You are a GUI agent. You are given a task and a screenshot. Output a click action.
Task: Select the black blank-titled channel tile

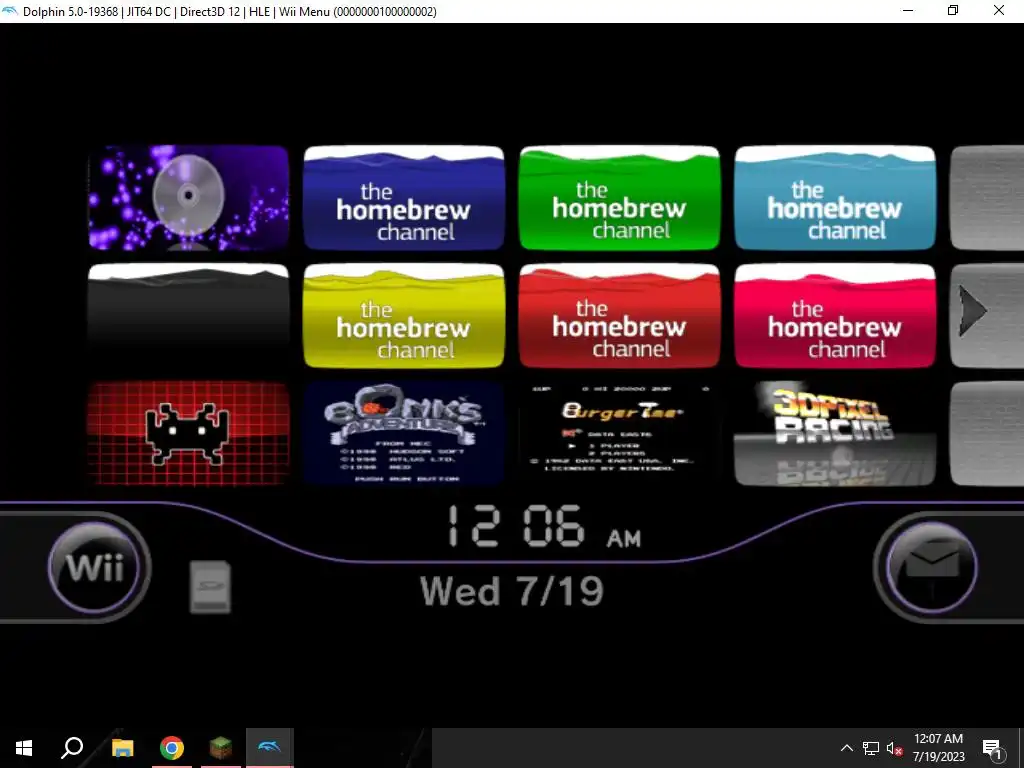point(189,316)
